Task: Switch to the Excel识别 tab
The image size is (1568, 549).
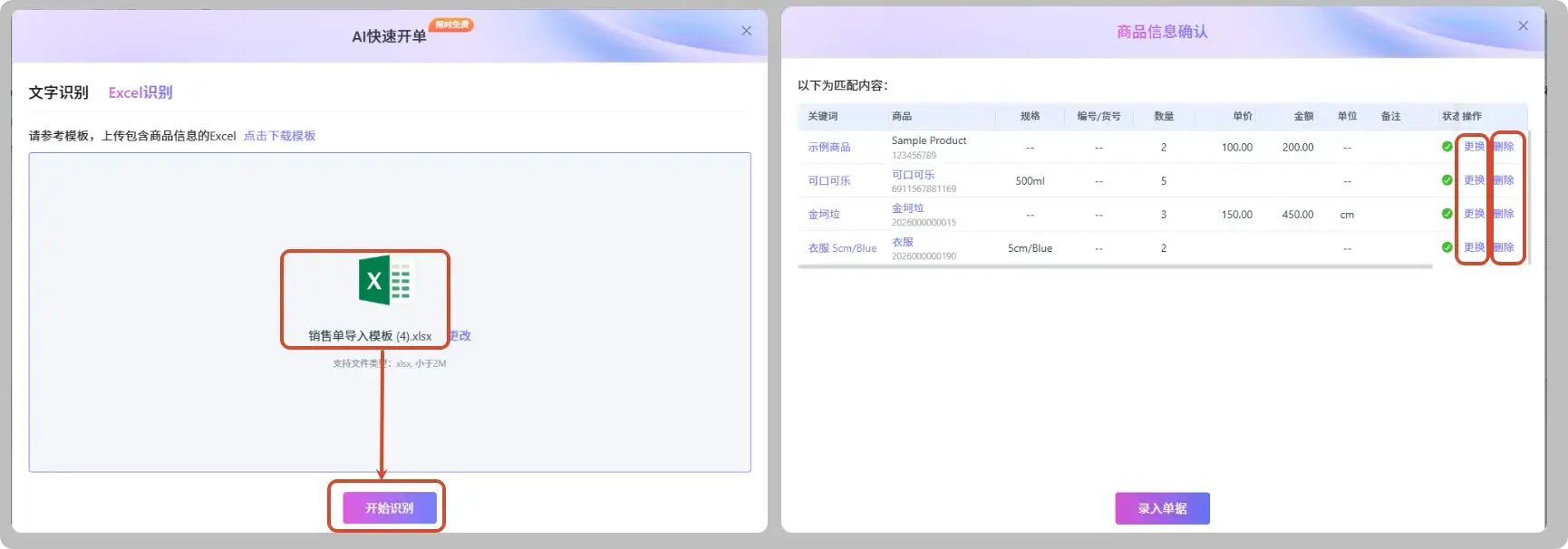Action: [140, 92]
